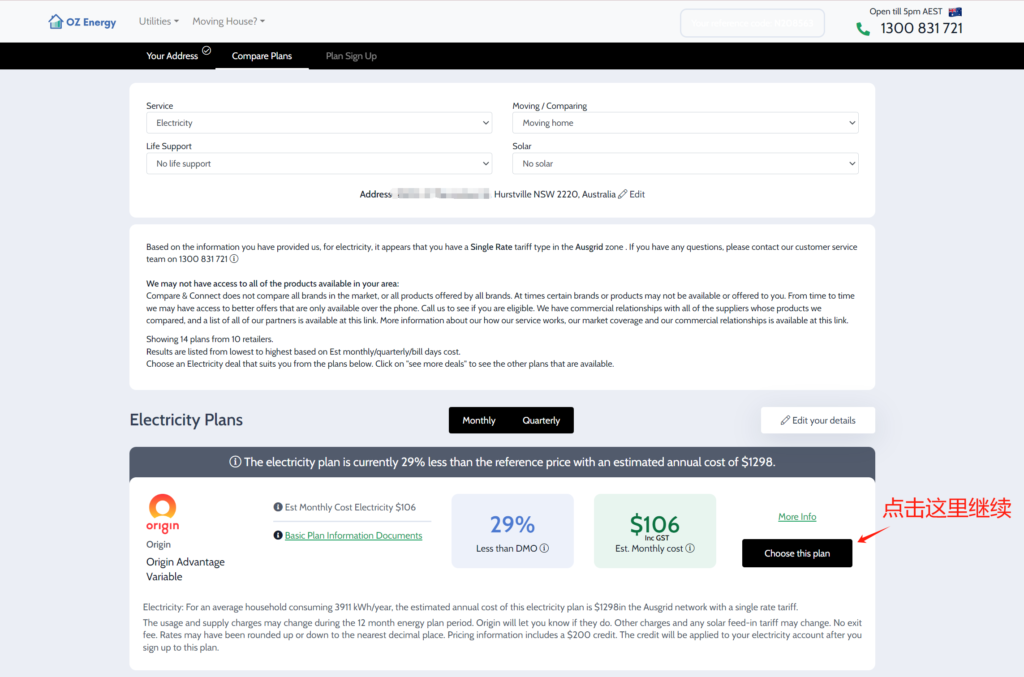Viewport: 1024px width, 677px height.
Task: Click the info icon after 1300 831 721 in the paragraph
Action: (x=234, y=259)
